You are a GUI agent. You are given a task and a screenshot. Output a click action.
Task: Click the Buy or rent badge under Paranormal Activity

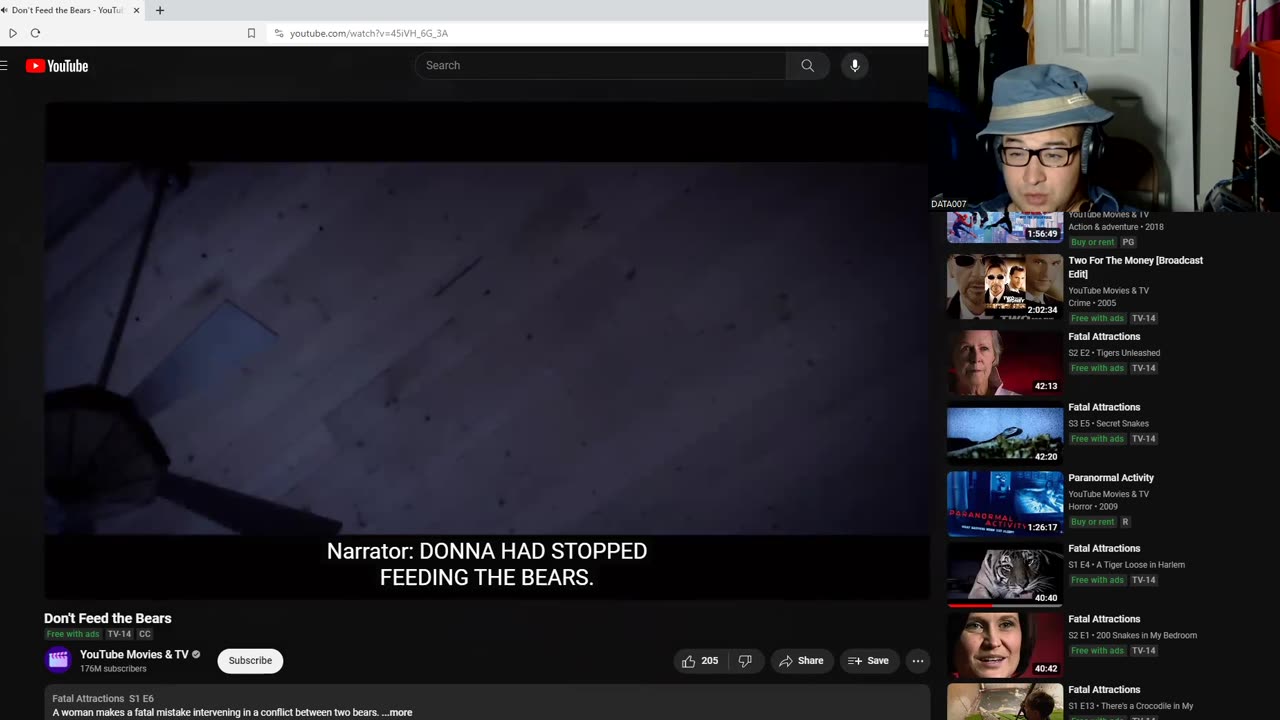click(1092, 522)
